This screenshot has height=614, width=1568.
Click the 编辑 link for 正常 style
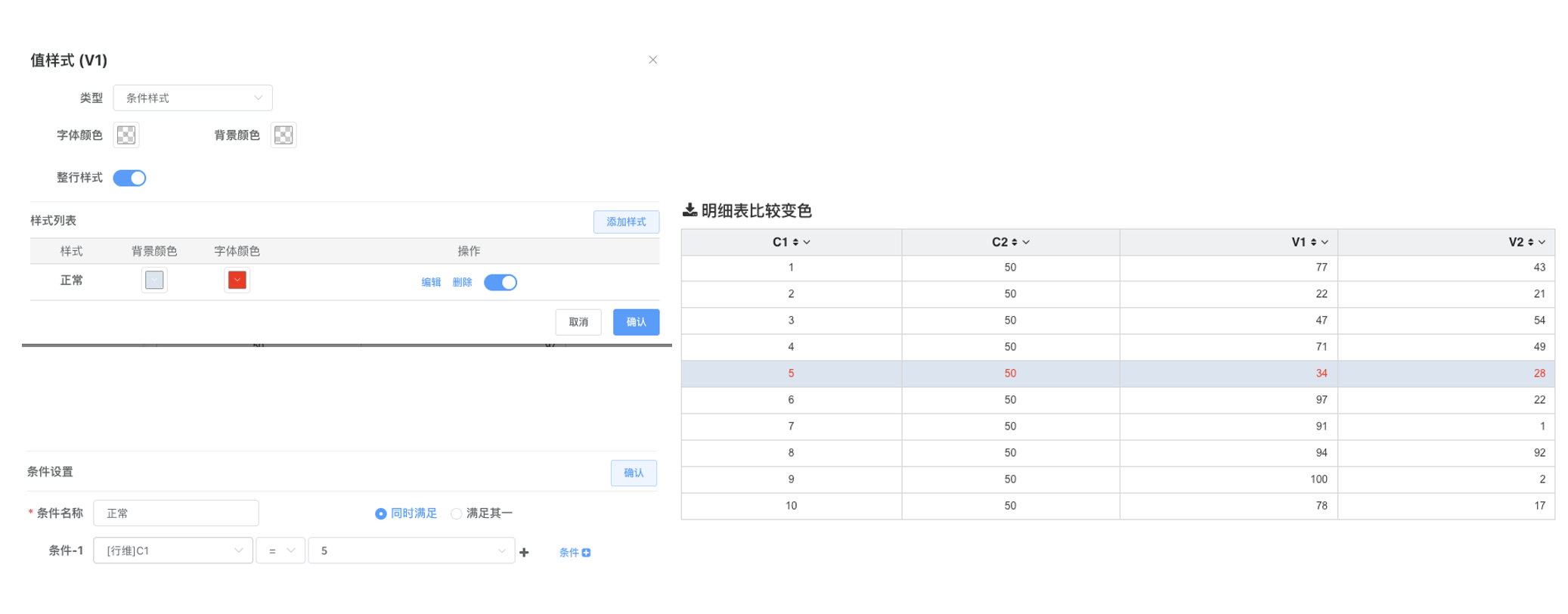click(x=431, y=282)
